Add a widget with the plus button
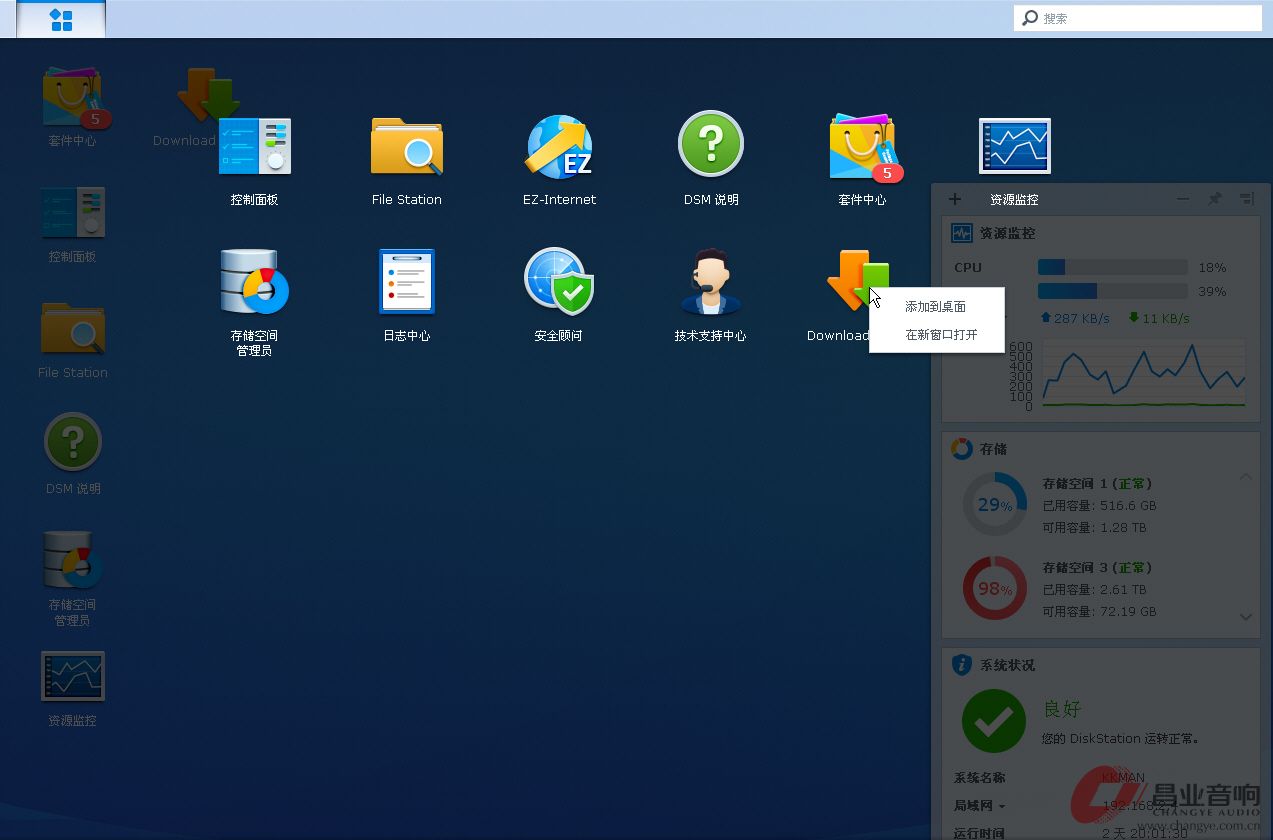Image resolution: width=1273 pixels, height=840 pixels. click(955, 199)
